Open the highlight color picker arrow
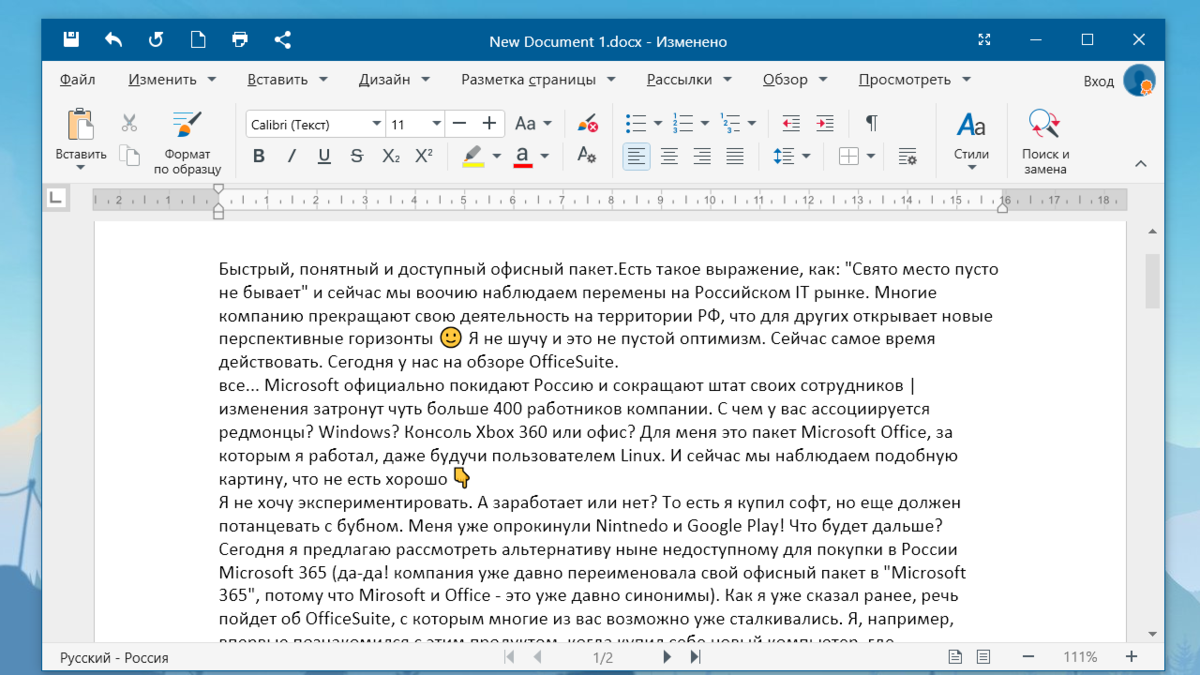The height and width of the screenshot is (675, 1200). click(495, 156)
